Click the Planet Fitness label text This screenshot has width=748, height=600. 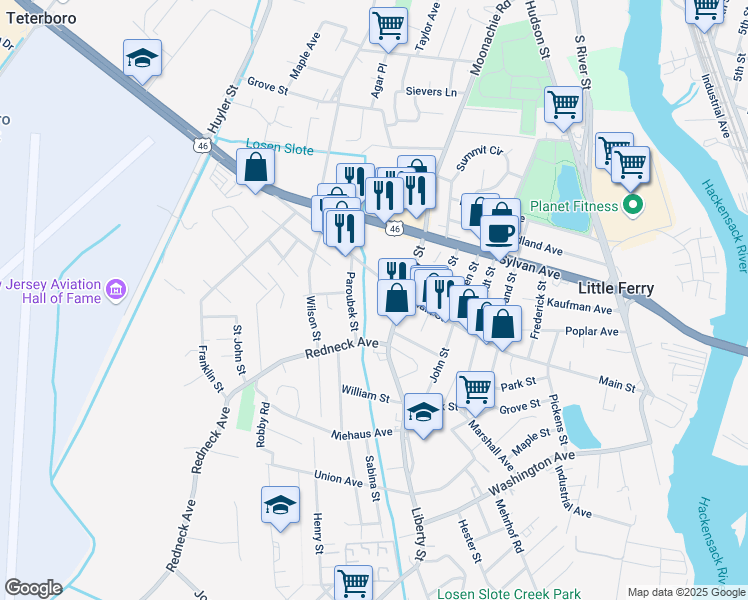tap(574, 207)
